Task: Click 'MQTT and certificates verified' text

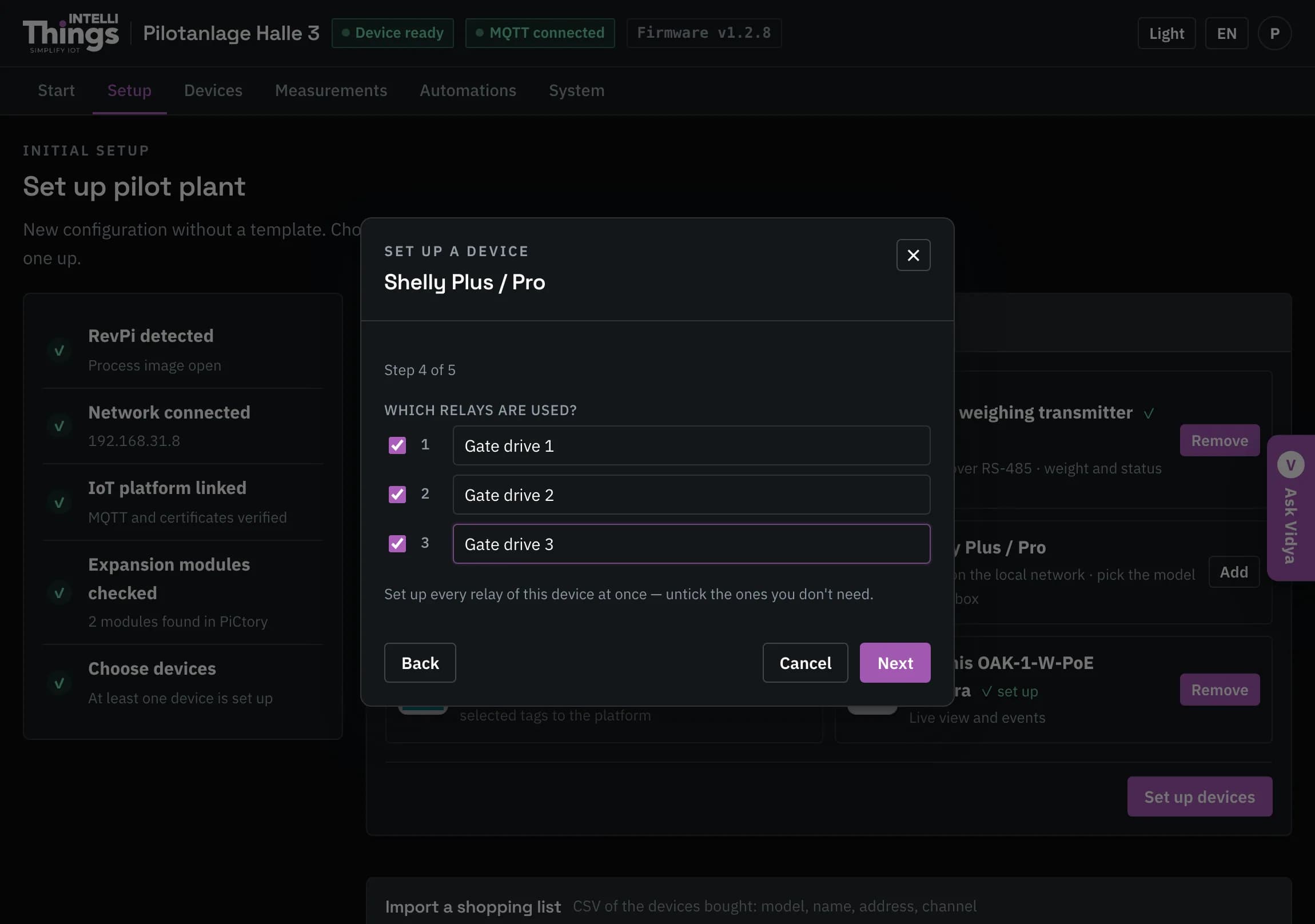Action: (188, 517)
